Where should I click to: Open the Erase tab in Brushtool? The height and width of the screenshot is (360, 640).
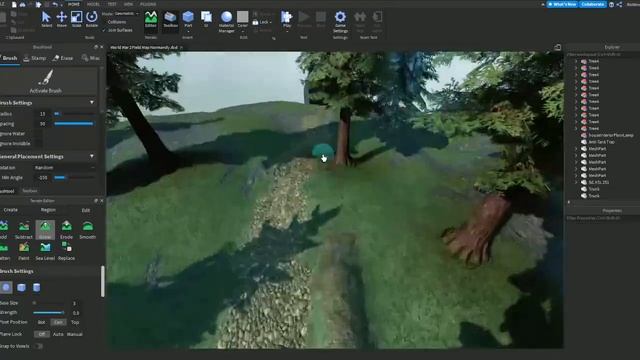(63, 58)
